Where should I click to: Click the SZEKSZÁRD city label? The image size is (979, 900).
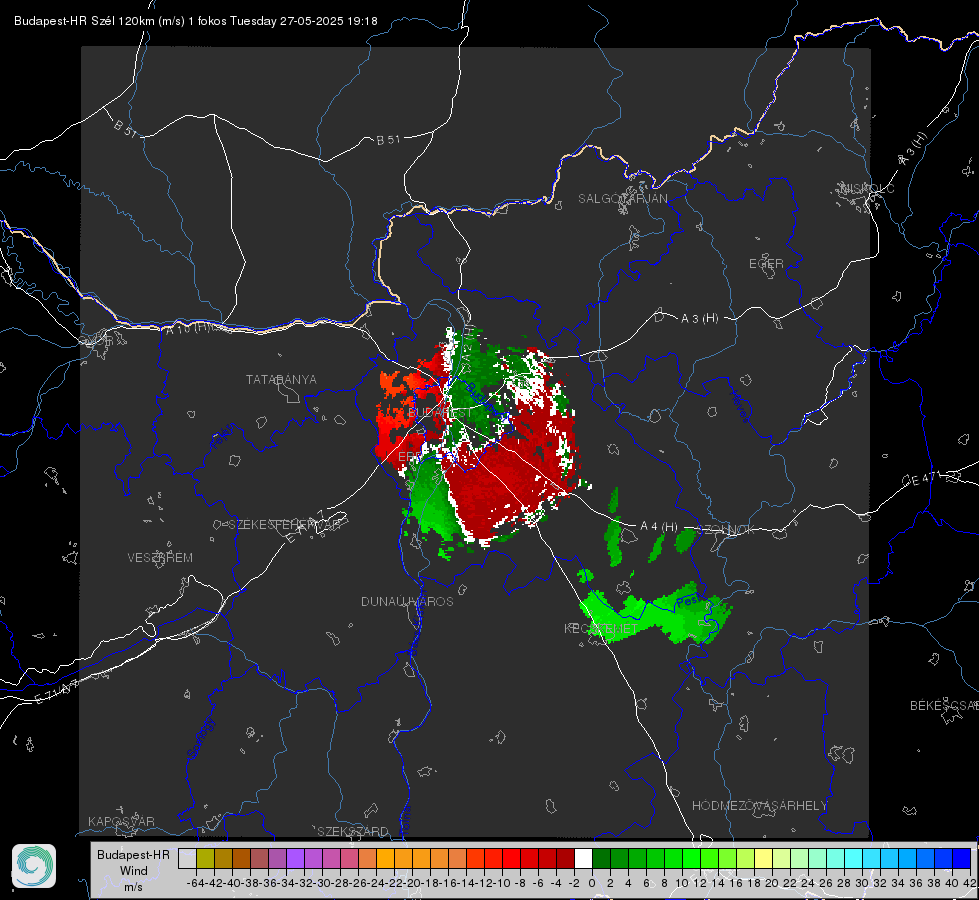coord(353,831)
